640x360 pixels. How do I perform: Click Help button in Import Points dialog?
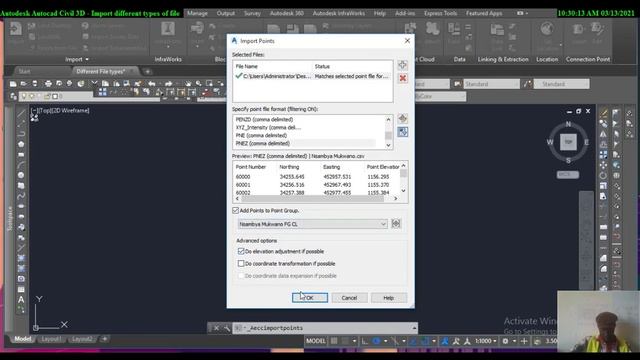point(389,298)
